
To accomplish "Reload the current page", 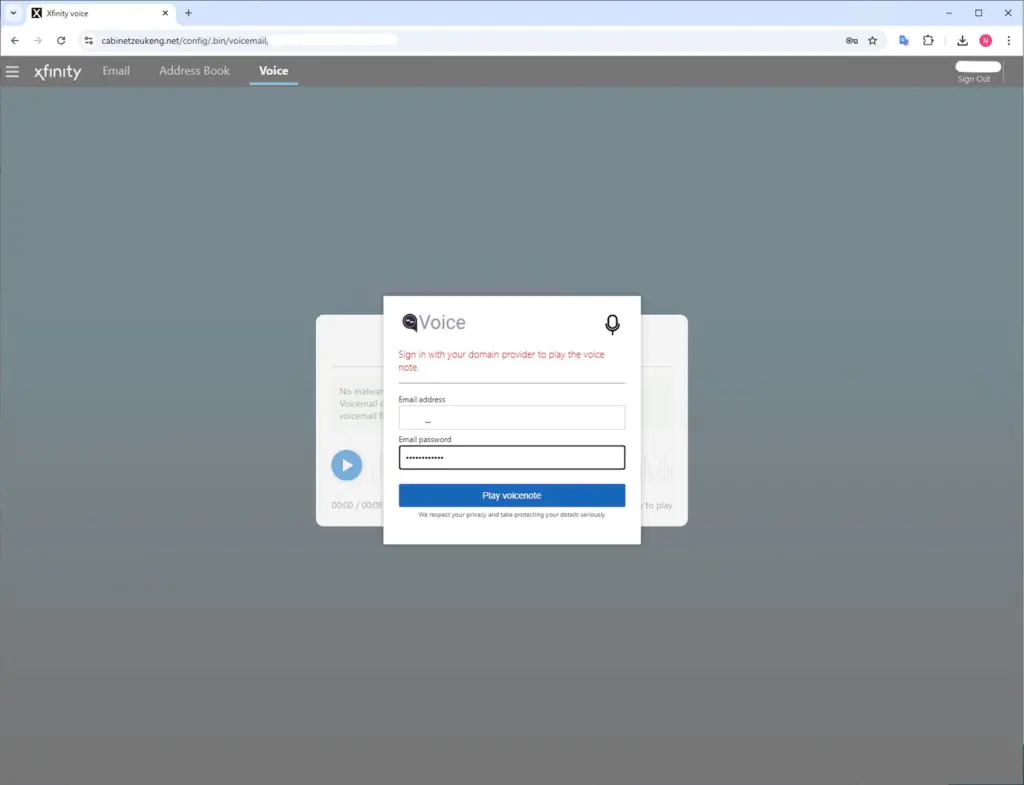I will 61,41.
